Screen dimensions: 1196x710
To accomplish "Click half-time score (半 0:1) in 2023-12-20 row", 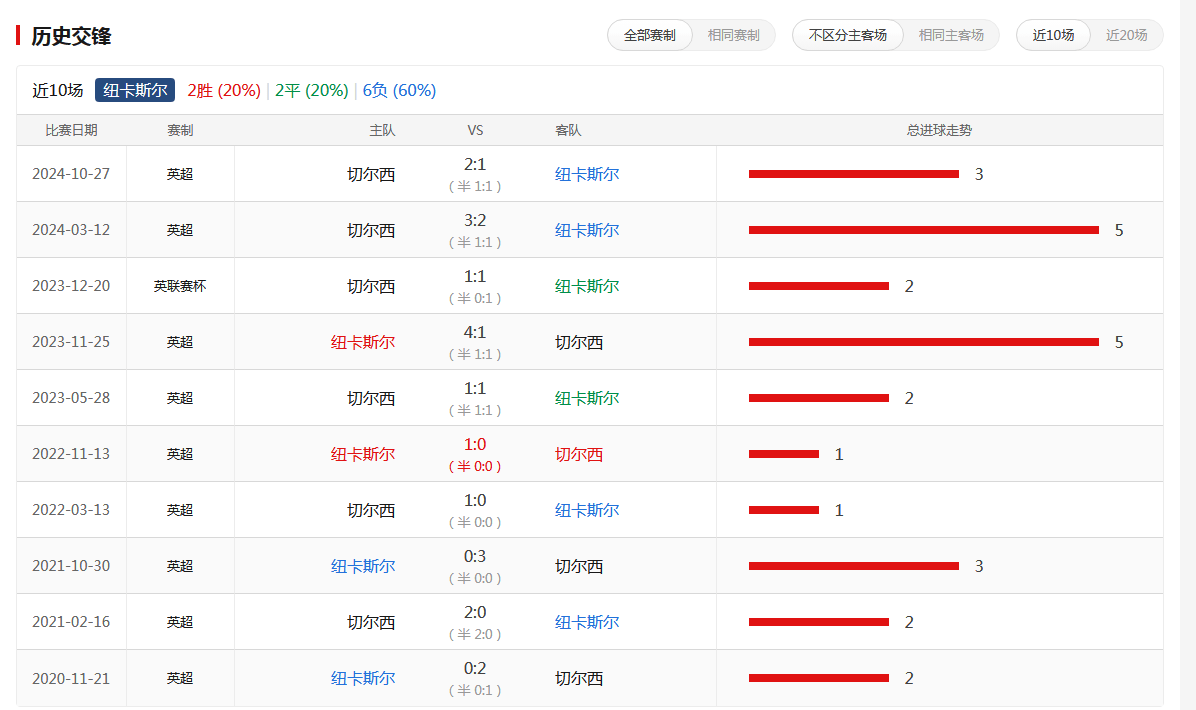I will pos(474,298).
